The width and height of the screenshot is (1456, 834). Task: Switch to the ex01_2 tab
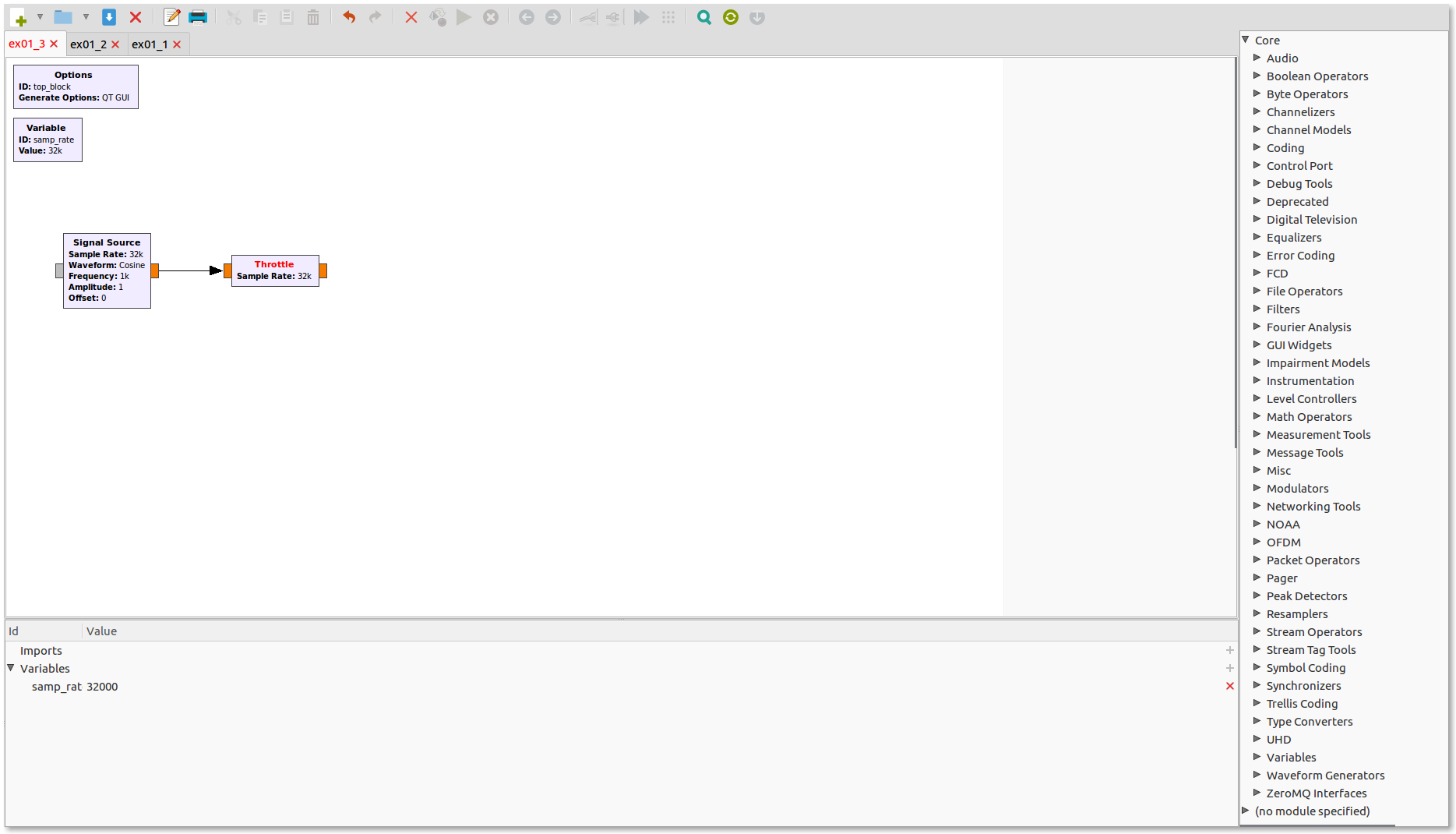tap(88, 44)
